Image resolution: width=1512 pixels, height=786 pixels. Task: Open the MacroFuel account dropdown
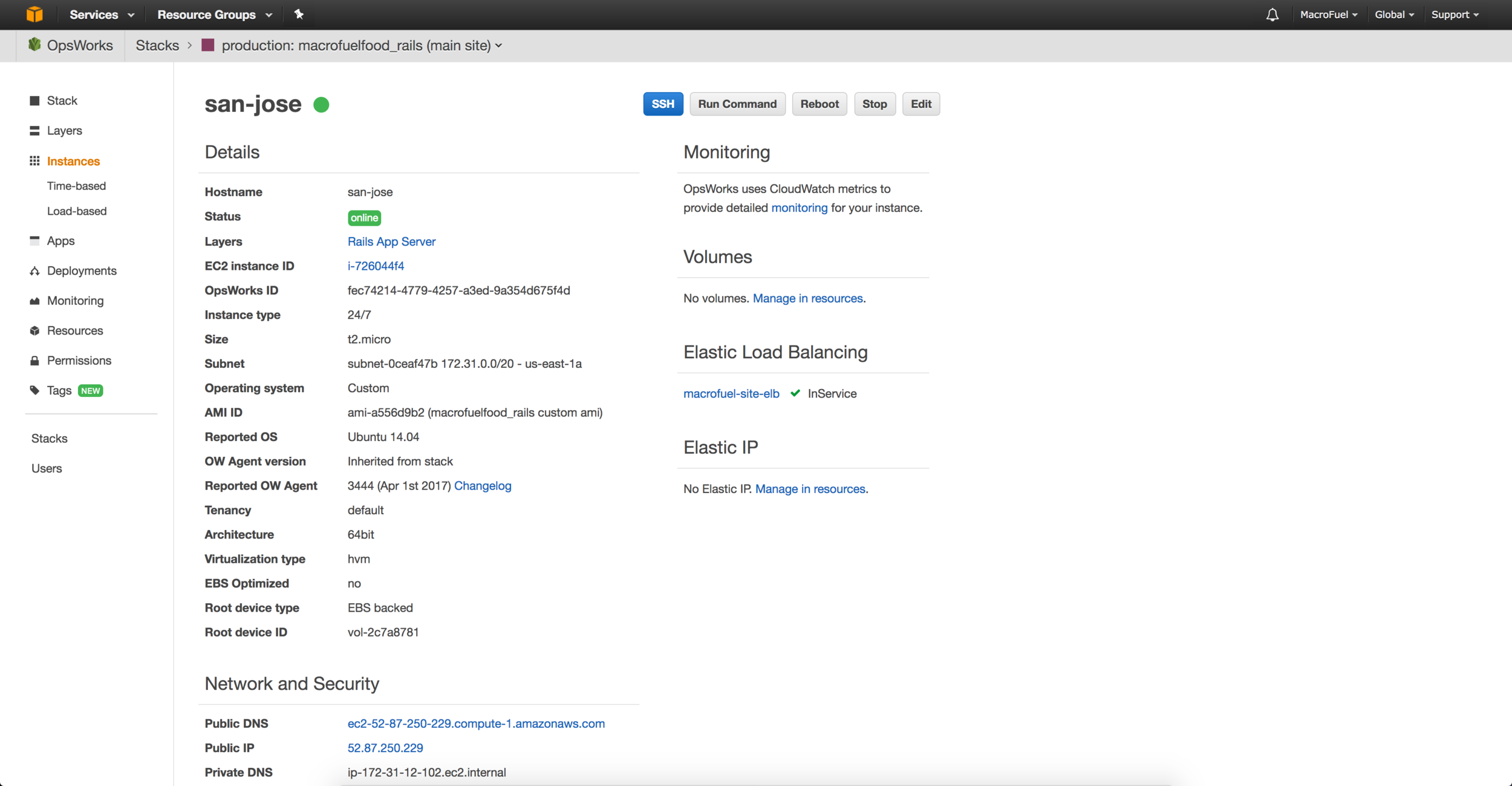1329,15
